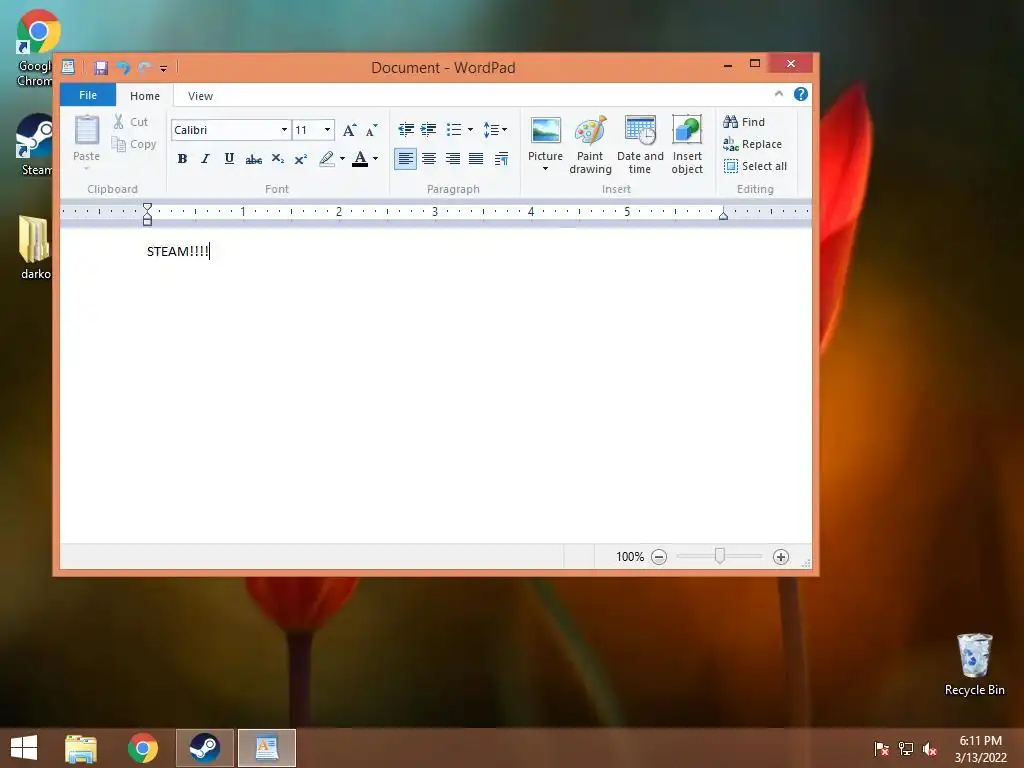Shrink the font size
The height and width of the screenshot is (768, 1024).
(x=372, y=130)
